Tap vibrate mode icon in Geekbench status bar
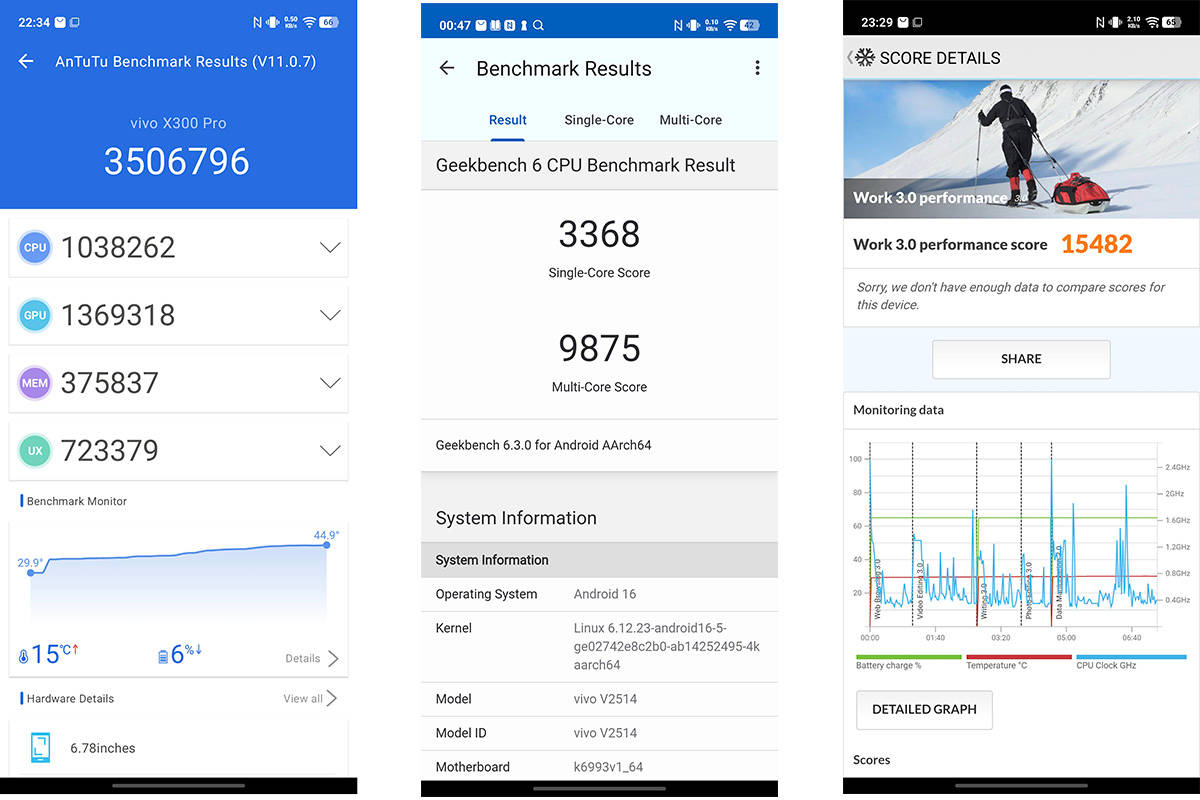Viewport: 1200px width, 800px height. click(695, 25)
